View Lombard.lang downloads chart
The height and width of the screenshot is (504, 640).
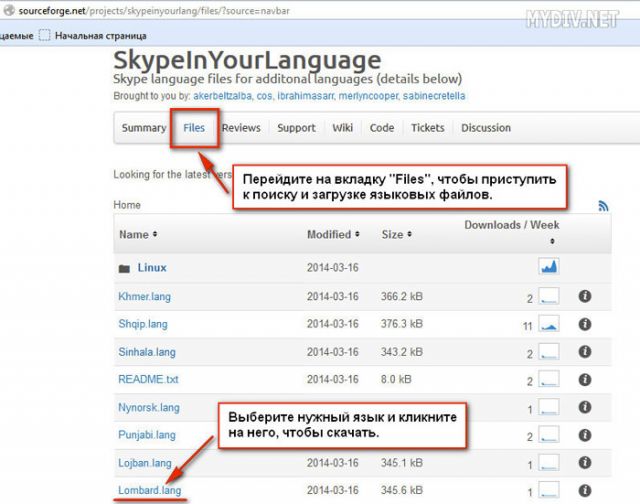549,490
